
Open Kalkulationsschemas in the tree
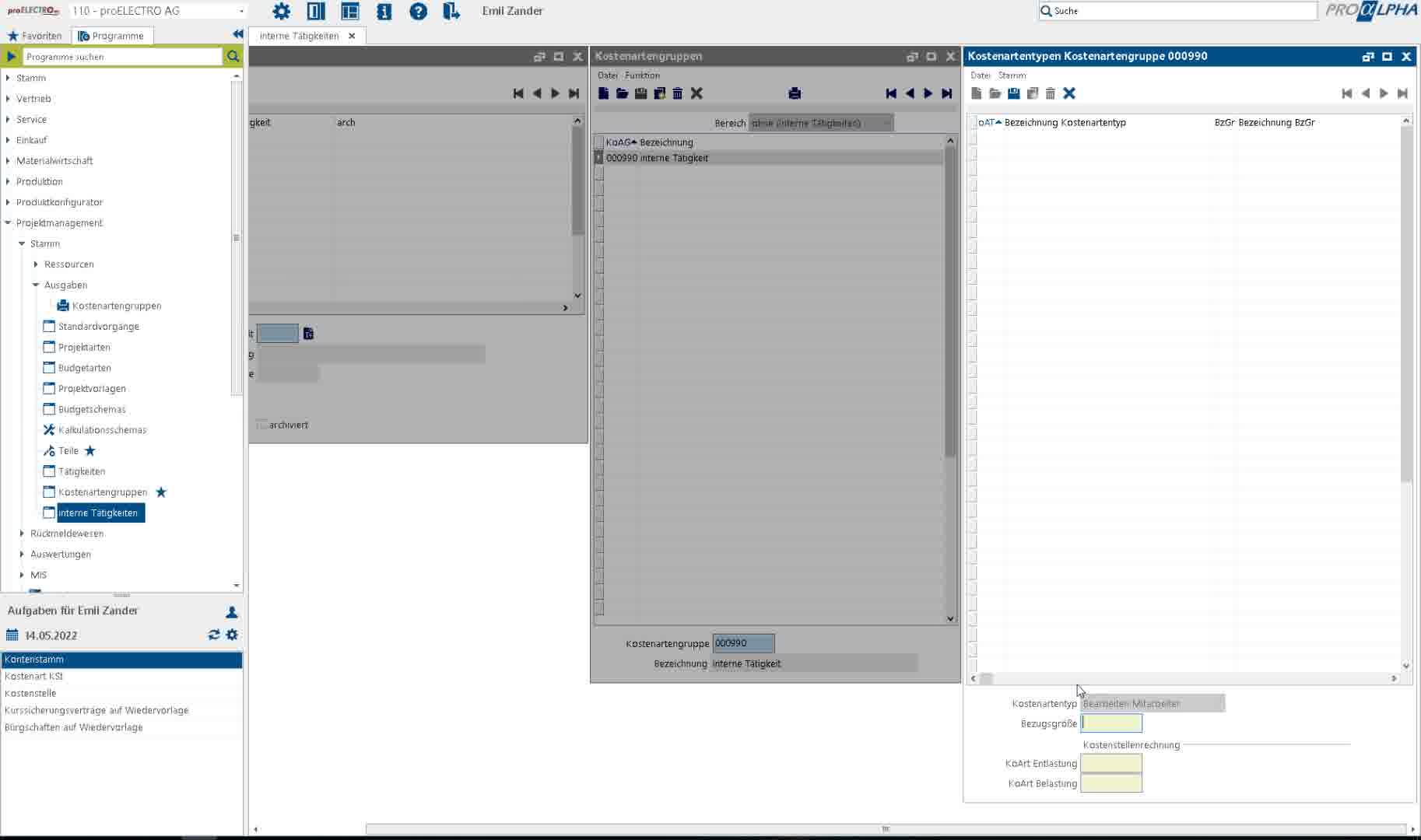pyautogui.click(x=102, y=430)
